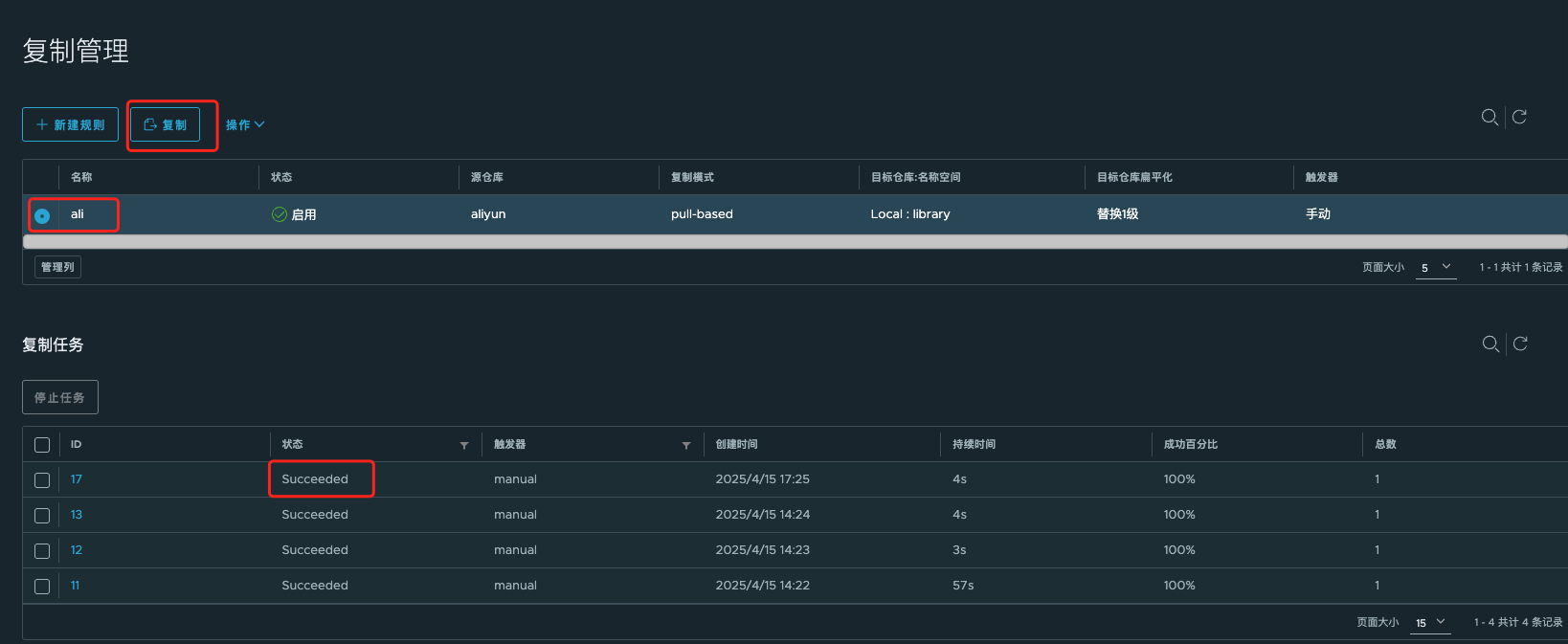Click the 管理列 button
Viewport: 1568px width, 644px height.
tap(57, 267)
